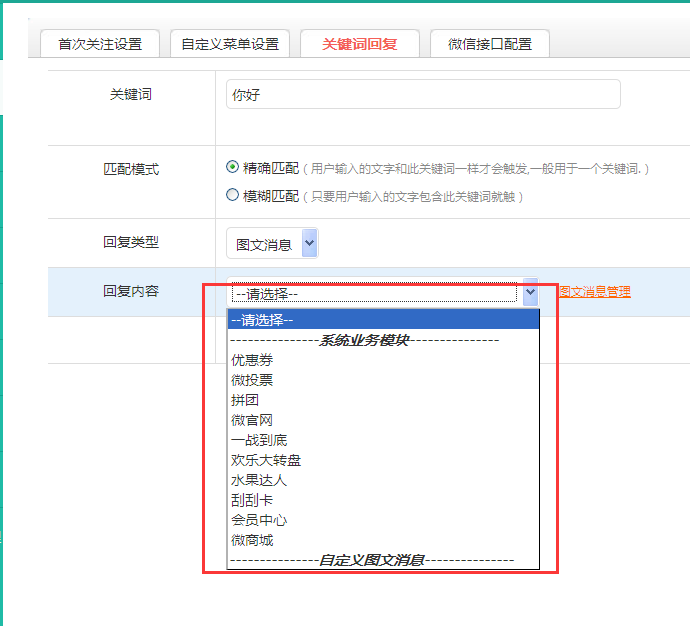Choose 优惠券 from the dropdown list
The height and width of the screenshot is (626, 690).
252,360
